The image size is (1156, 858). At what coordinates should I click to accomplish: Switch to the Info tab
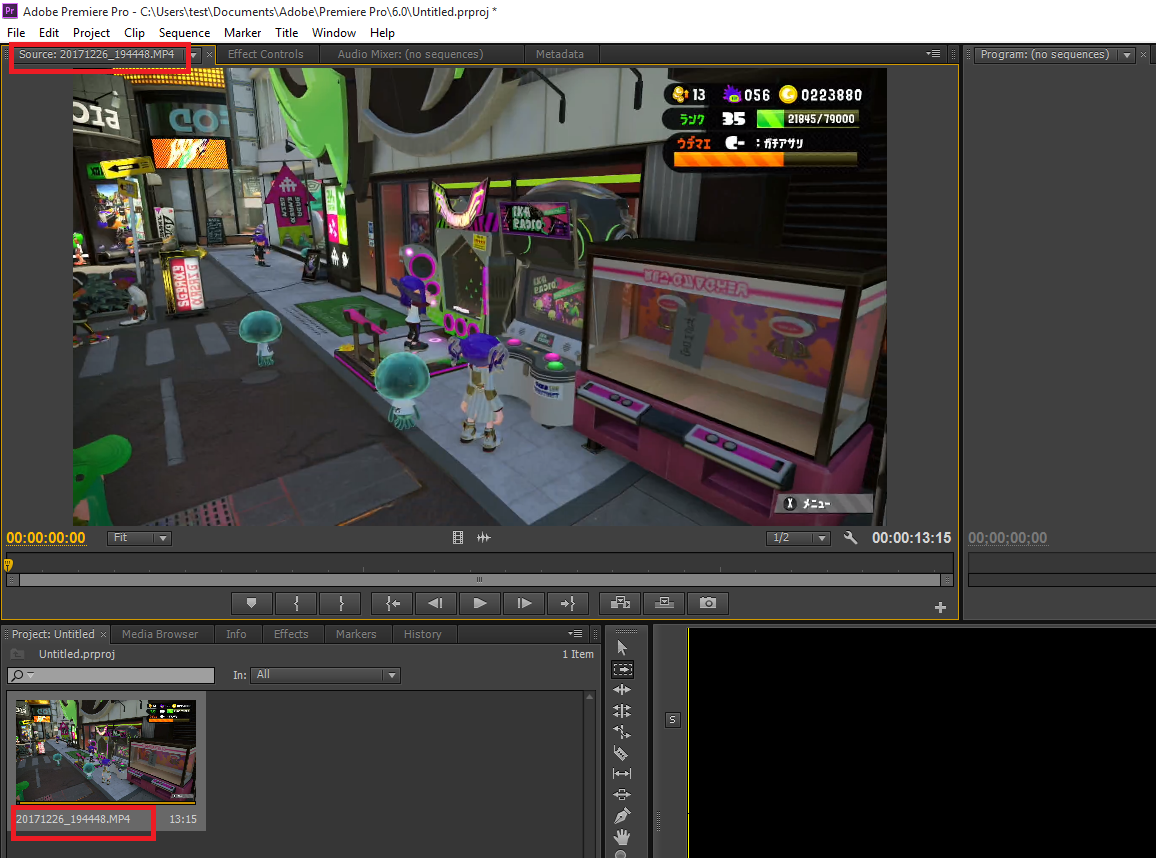[236, 634]
